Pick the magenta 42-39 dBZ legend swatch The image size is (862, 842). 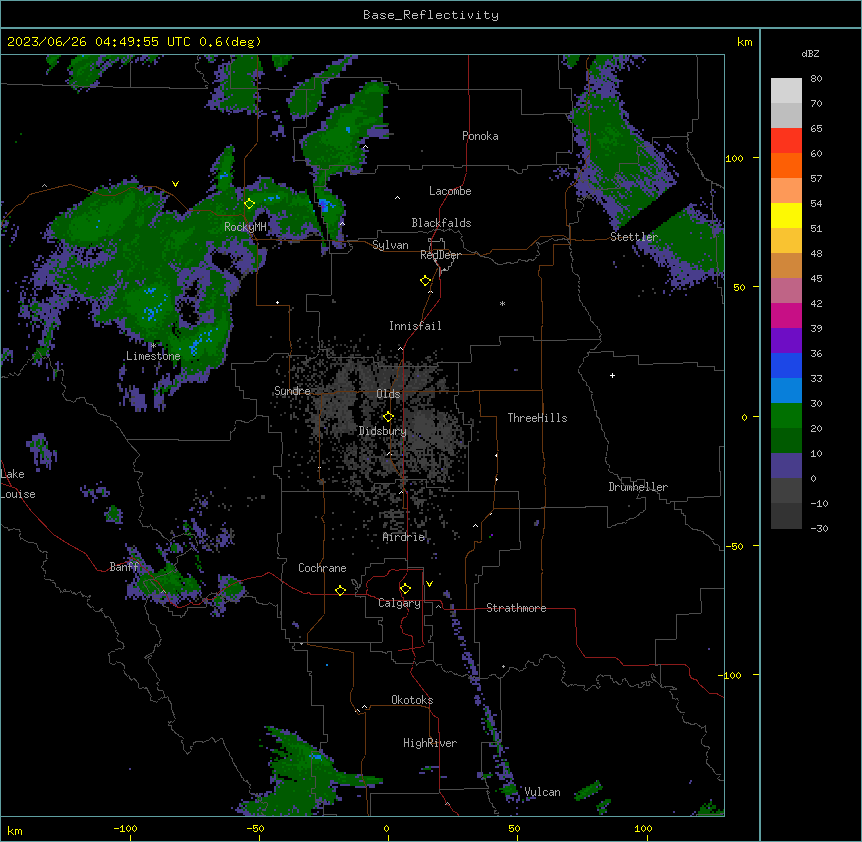[x=786, y=315]
